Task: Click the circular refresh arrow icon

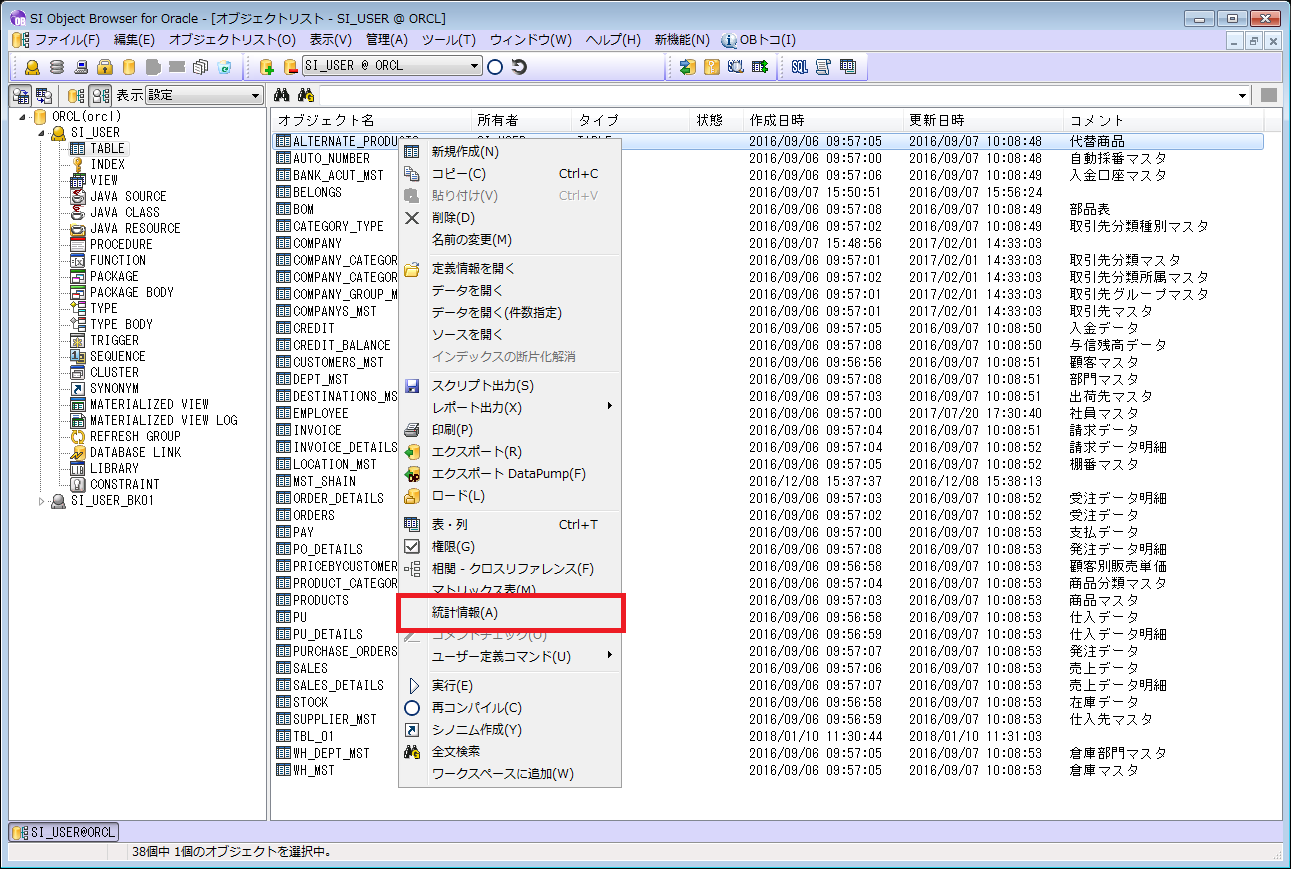Action: 519,67
